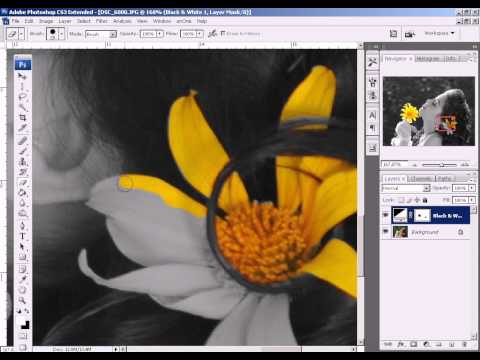This screenshot has width=480, height=360.
Task: Select the Clone Stamp tool
Action: [22, 162]
